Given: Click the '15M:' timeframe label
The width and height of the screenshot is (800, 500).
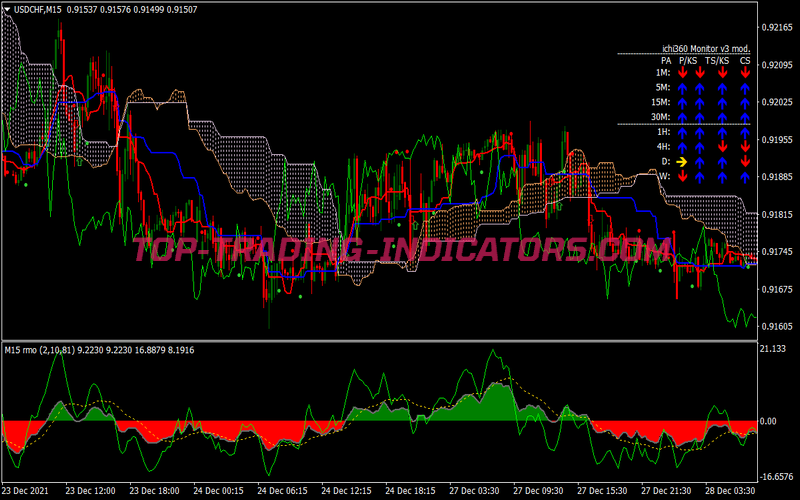Looking at the screenshot, I should pos(661,103).
